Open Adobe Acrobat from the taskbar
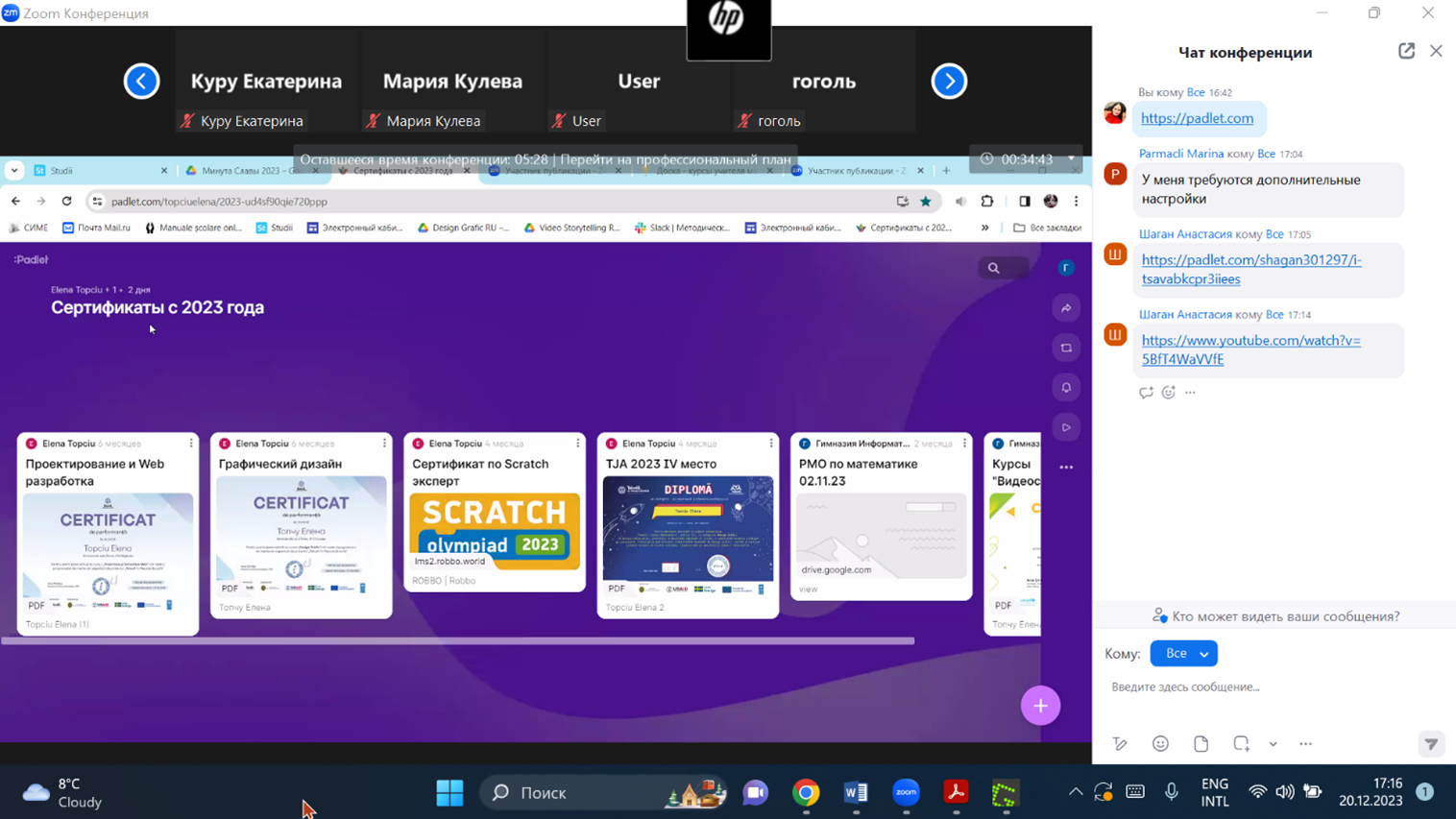The width and height of the screenshot is (1456, 819). 956,793
